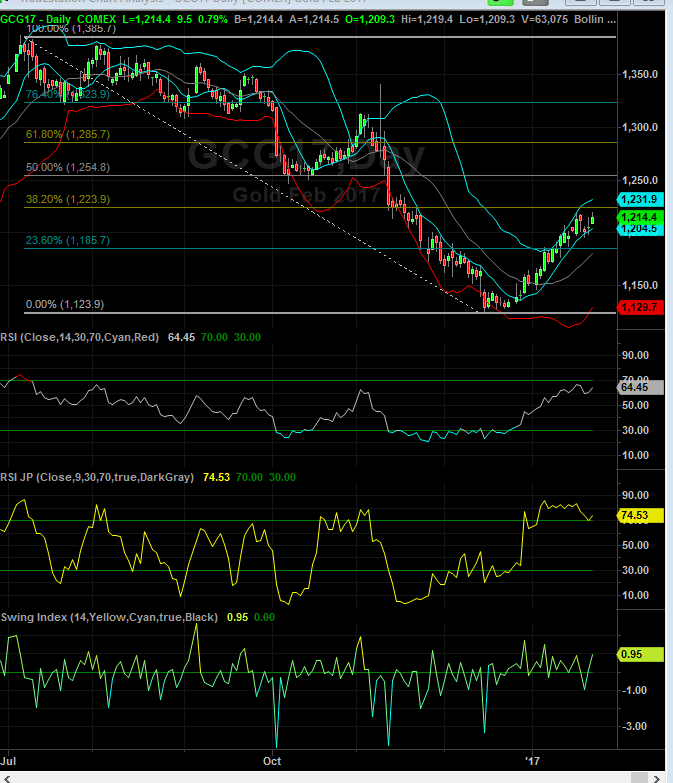Click the RSI (Close,14,30,70) indicator title
This screenshot has height=783, width=673.
pos(80,338)
